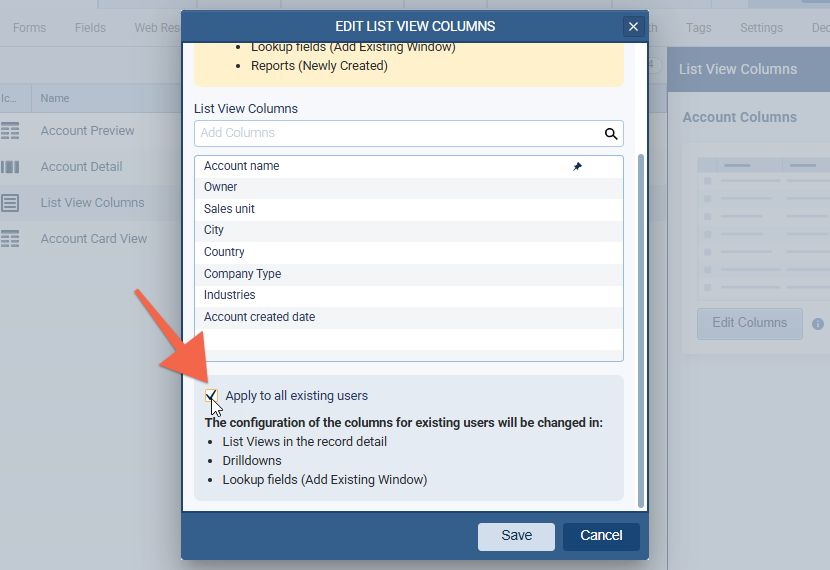Select the Account created date column
The height and width of the screenshot is (570, 830).
click(x=259, y=317)
